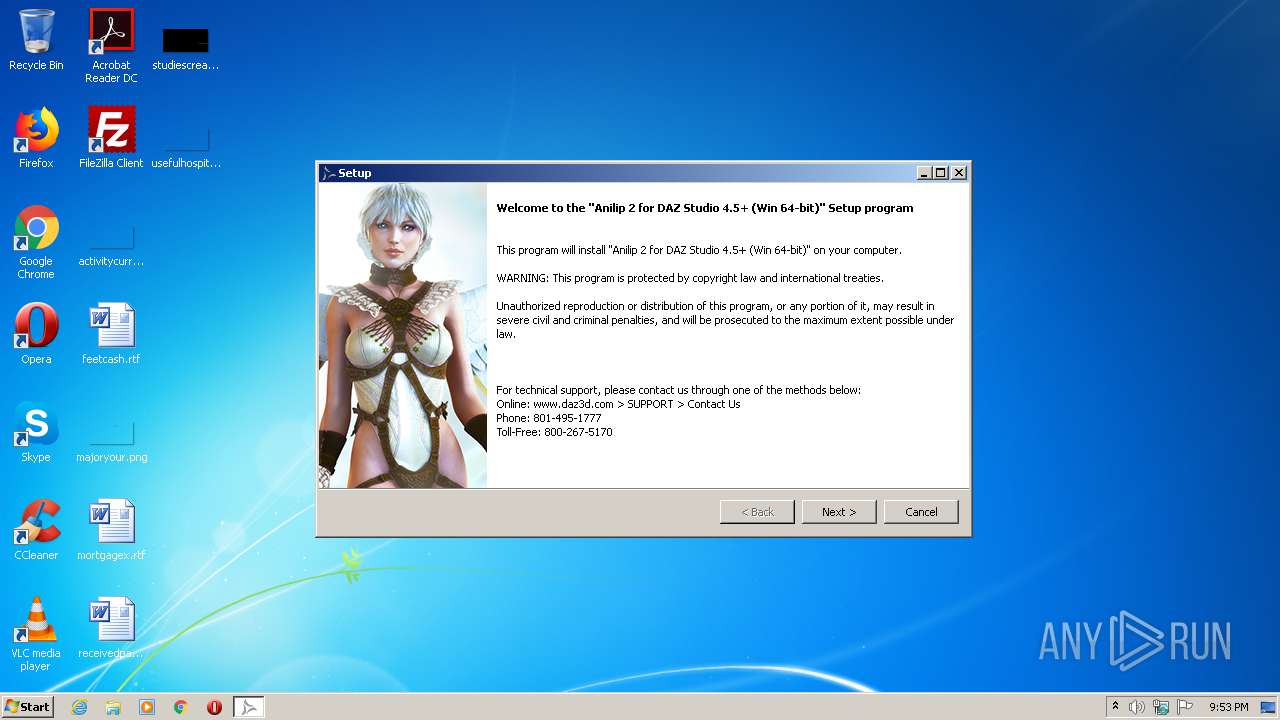
Task: Select the mortgagex.rtf document
Action: [111, 530]
